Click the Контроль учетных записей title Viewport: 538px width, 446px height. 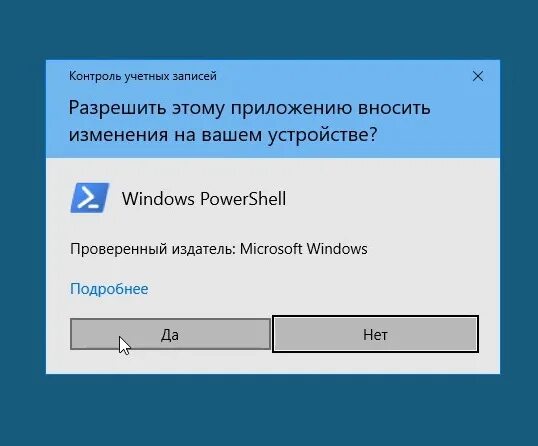tap(143, 76)
